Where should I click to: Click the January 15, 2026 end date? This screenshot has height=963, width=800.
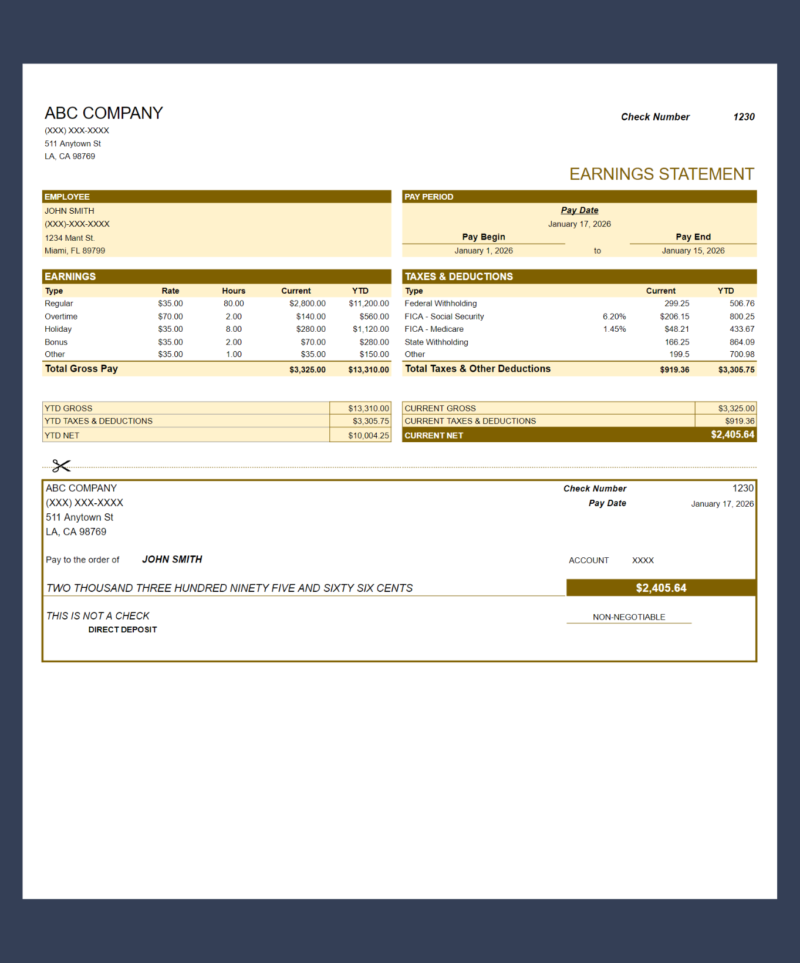[693, 251]
